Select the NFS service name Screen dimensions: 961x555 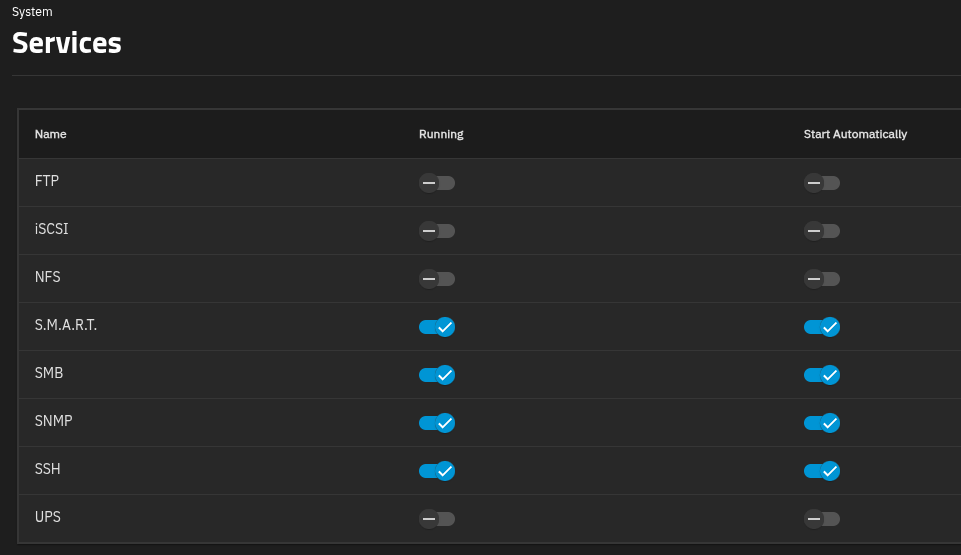(47, 277)
